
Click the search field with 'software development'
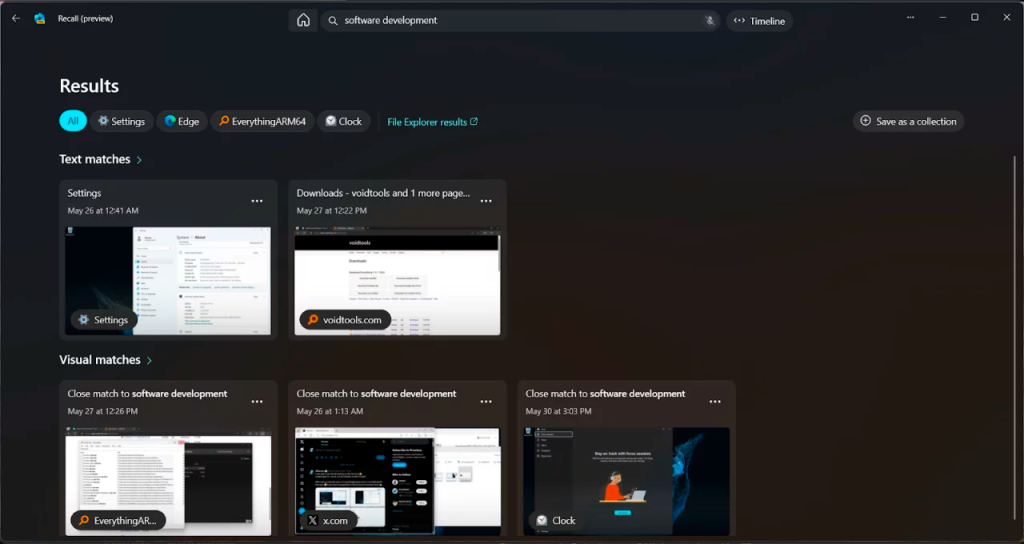click(x=520, y=20)
